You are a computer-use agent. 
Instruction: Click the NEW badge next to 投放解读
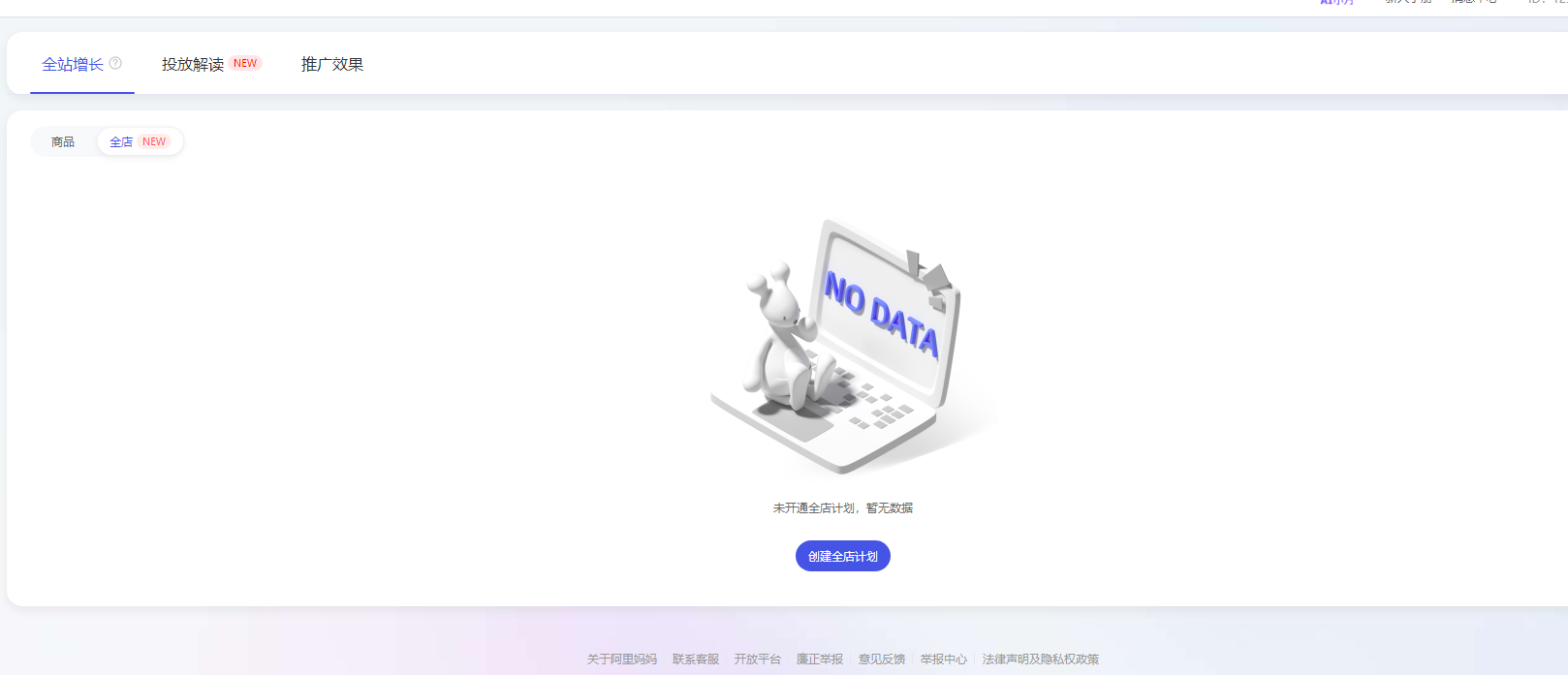click(x=245, y=63)
